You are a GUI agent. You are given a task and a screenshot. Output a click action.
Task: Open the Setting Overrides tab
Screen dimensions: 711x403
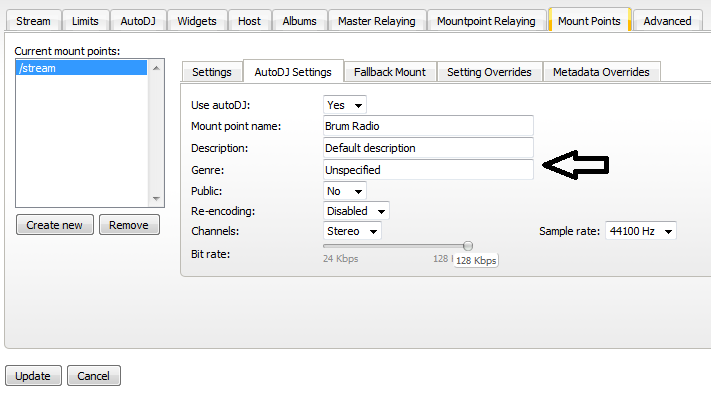(490, 72)
